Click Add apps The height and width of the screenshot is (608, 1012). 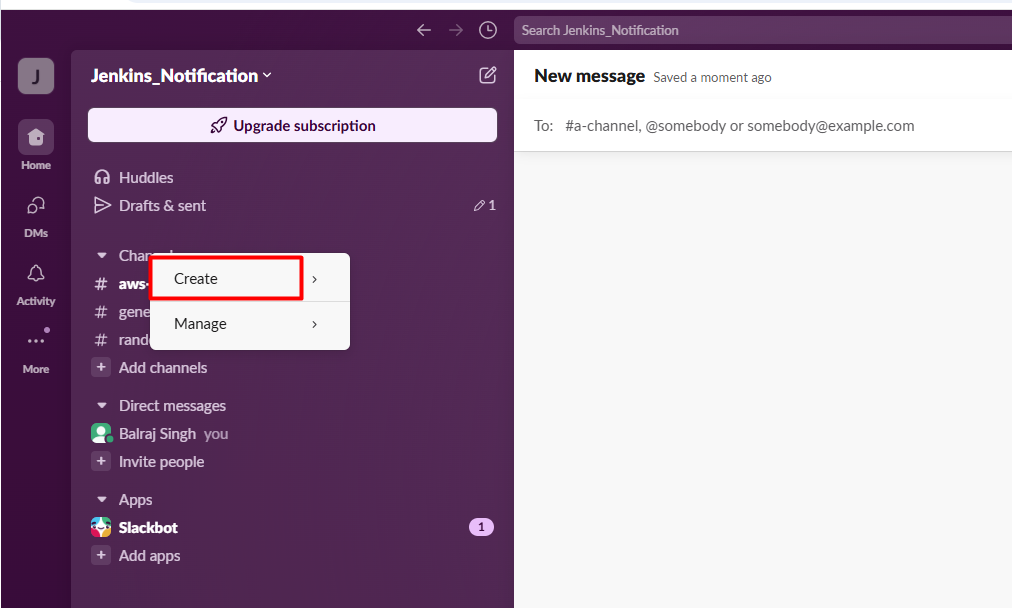point(149,556)
